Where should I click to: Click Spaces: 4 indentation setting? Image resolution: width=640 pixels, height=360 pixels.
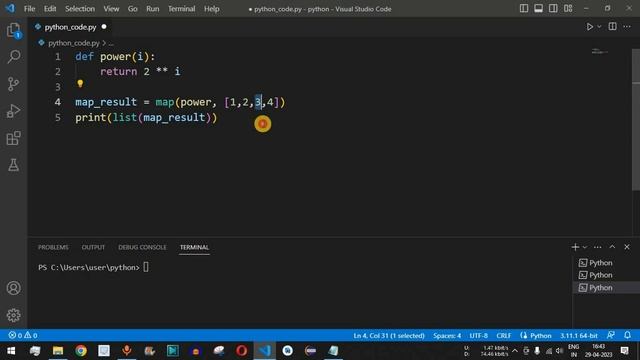click(x=447, y=336)
